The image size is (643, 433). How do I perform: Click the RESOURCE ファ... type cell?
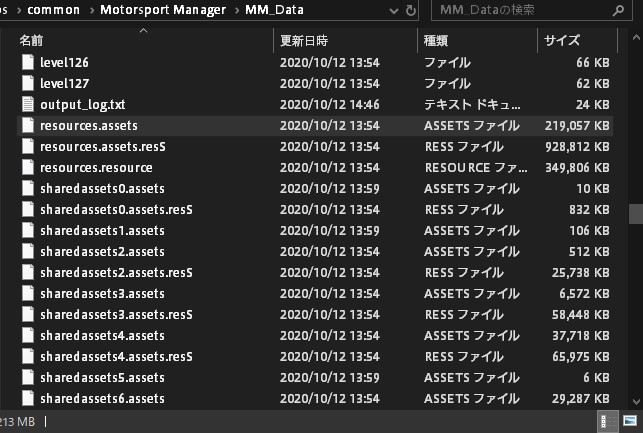[476, 167]
